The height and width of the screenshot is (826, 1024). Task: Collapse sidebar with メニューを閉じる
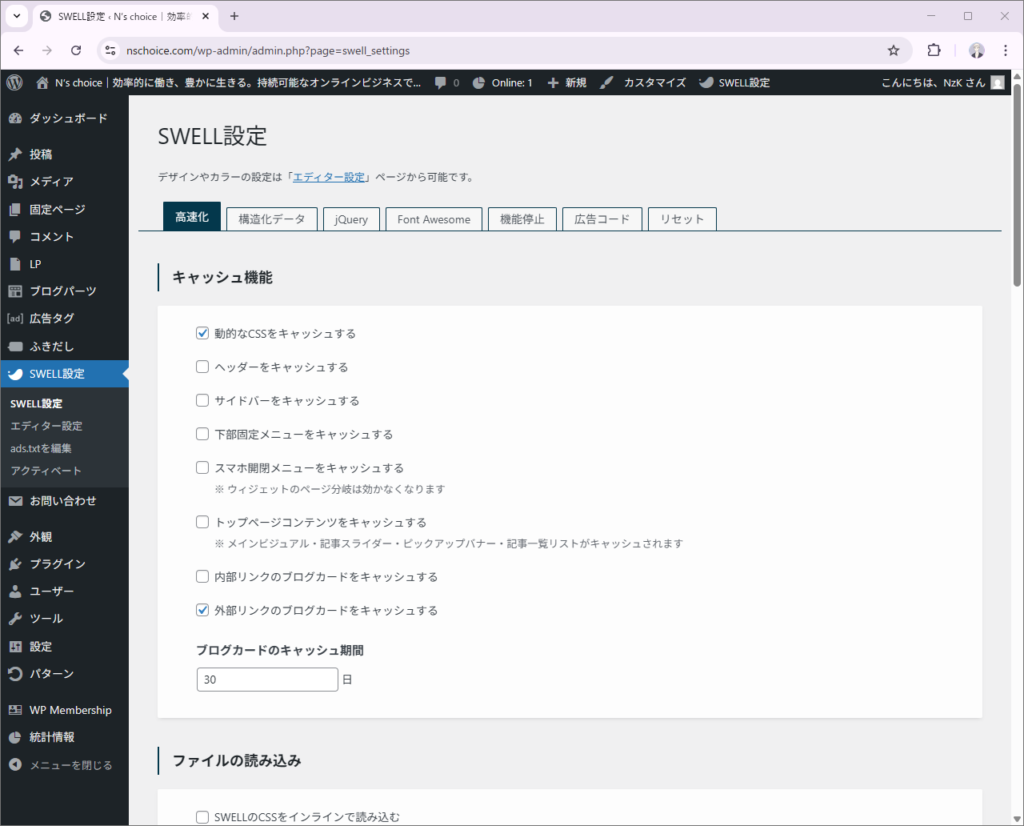[x=60, y=765]
